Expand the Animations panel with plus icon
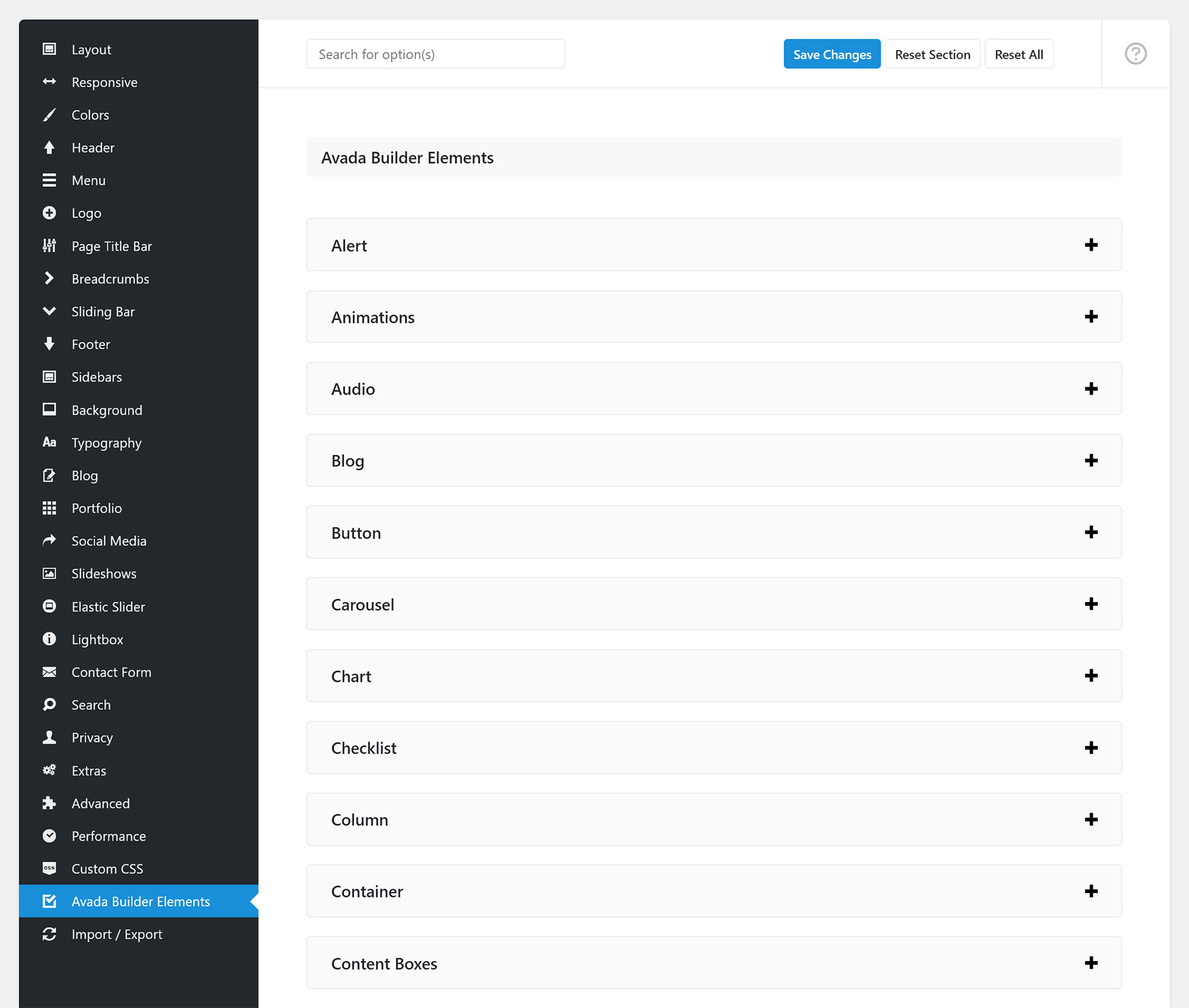Viewport: 1189px width, 1008px height. coord(1091,317)
